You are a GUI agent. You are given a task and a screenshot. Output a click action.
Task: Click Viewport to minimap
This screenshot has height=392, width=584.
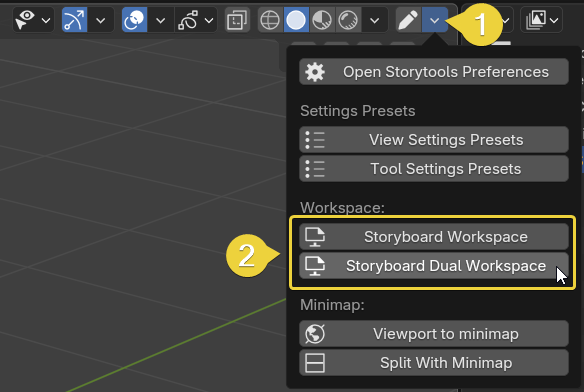434,333
